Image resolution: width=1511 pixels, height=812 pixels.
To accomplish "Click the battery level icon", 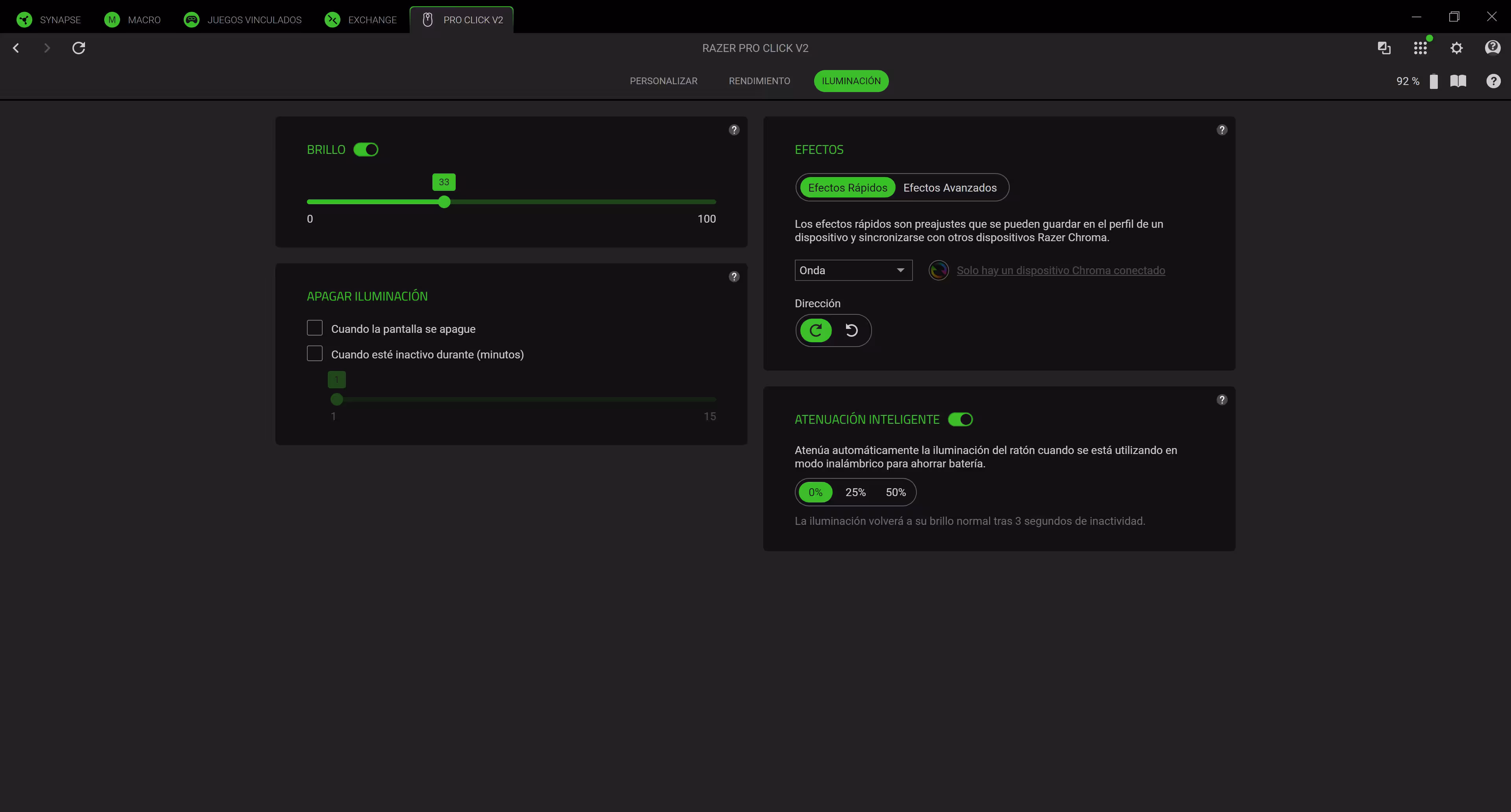I will coord(1433,81).
